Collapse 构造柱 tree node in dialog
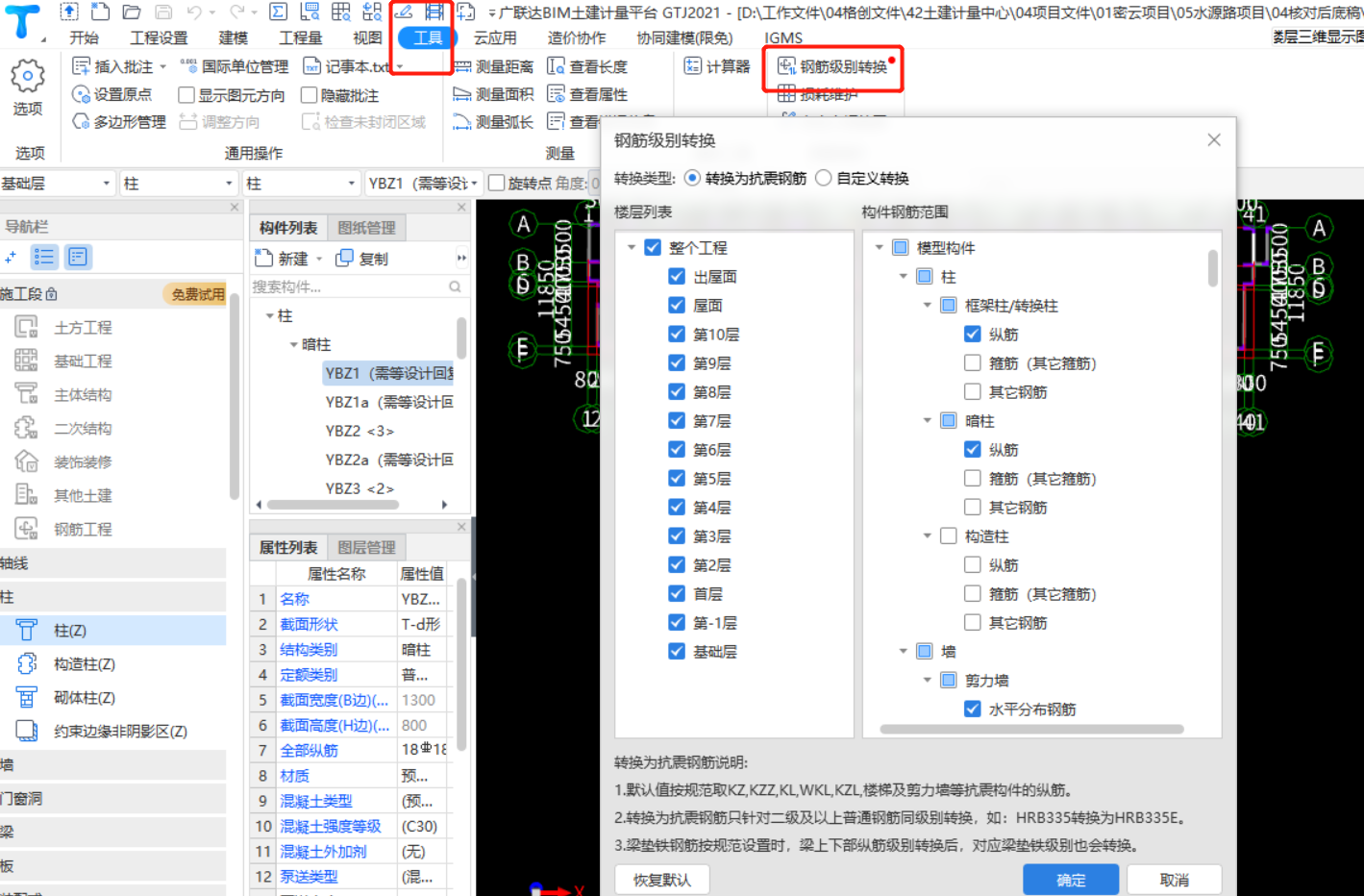1364x896 pixels. 927,535
